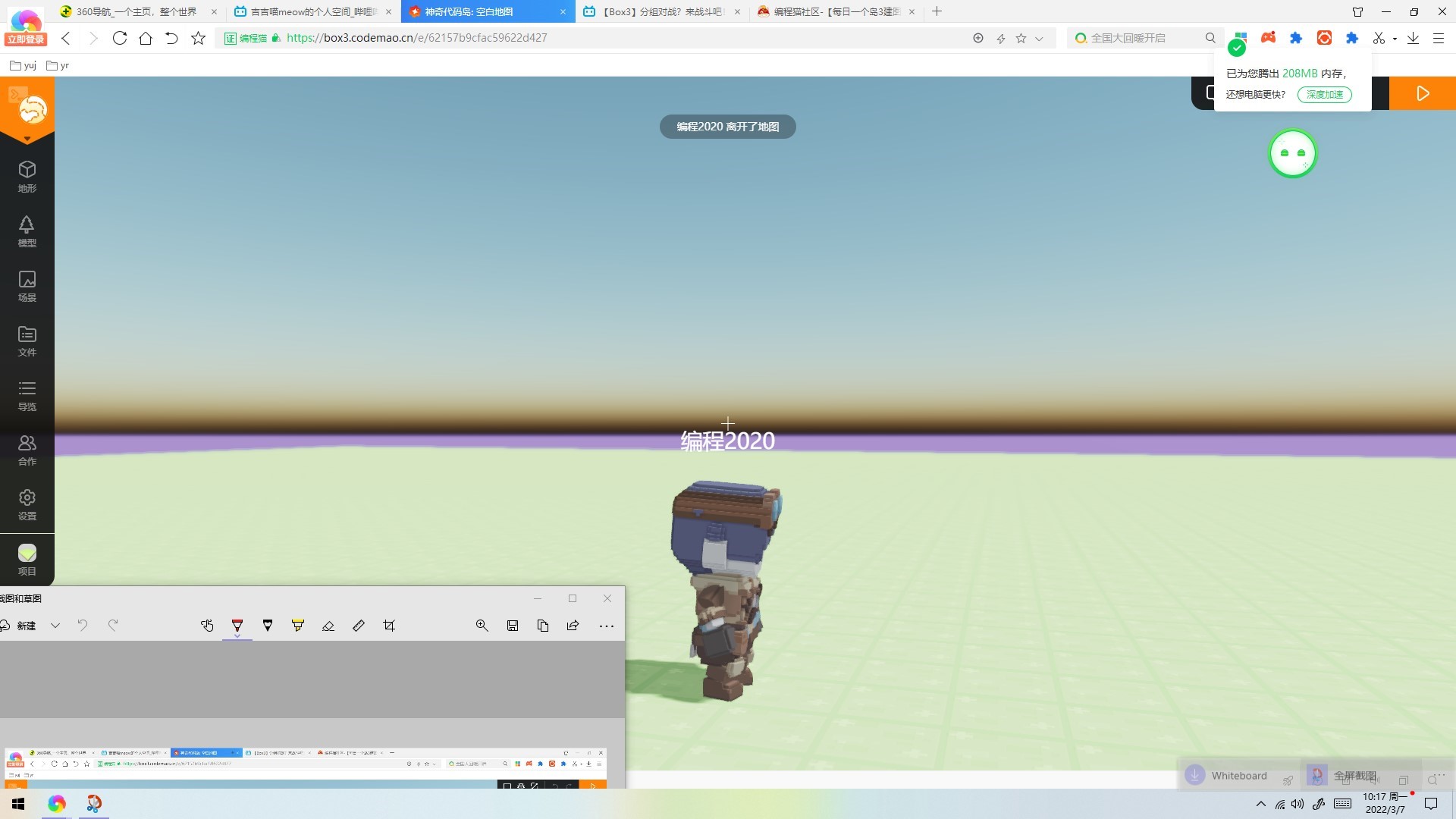1456x819 pixels.
Task: Click the restore closed page icon
Action: [x=171, y=38]
